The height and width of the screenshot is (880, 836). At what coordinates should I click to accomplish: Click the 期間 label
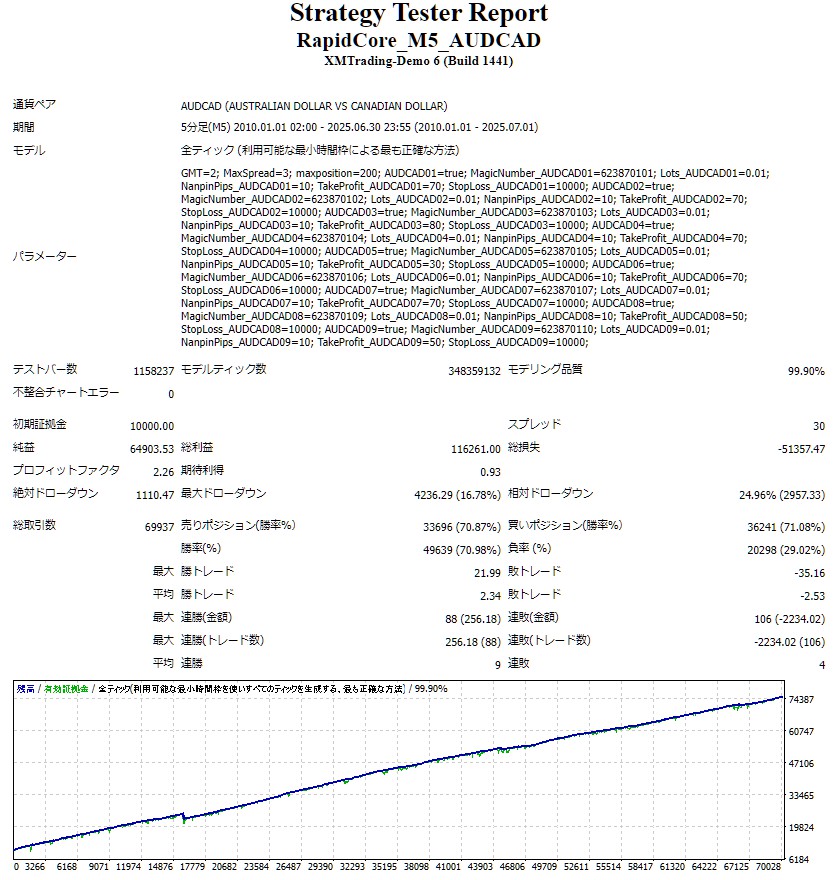[x=24, y=127]
